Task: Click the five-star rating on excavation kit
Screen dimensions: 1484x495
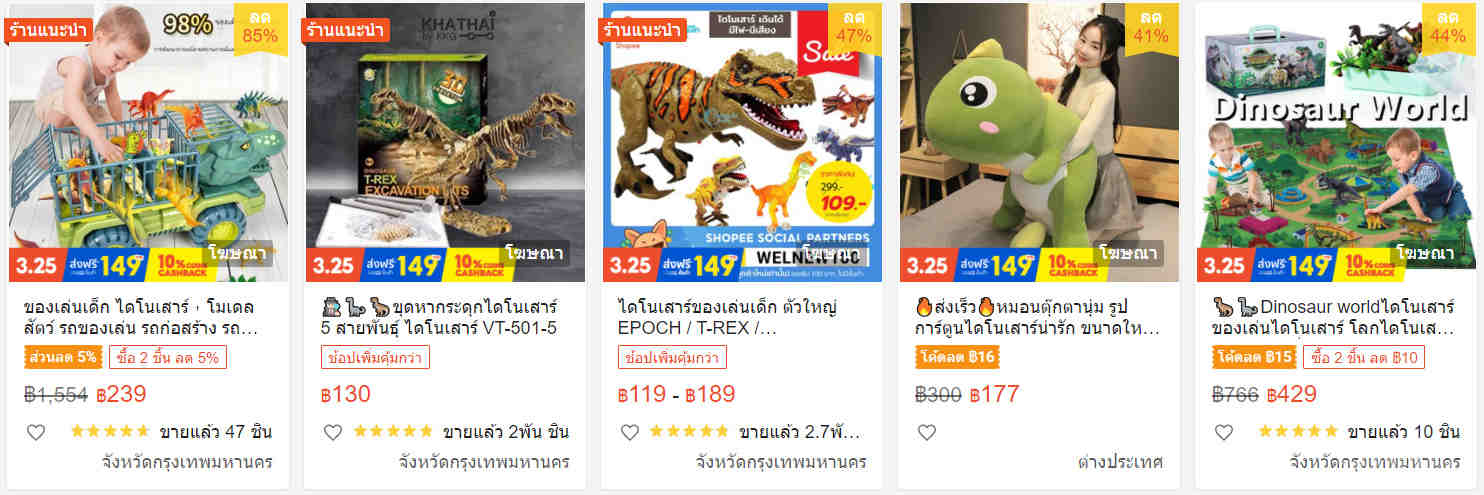Action: 393,432
